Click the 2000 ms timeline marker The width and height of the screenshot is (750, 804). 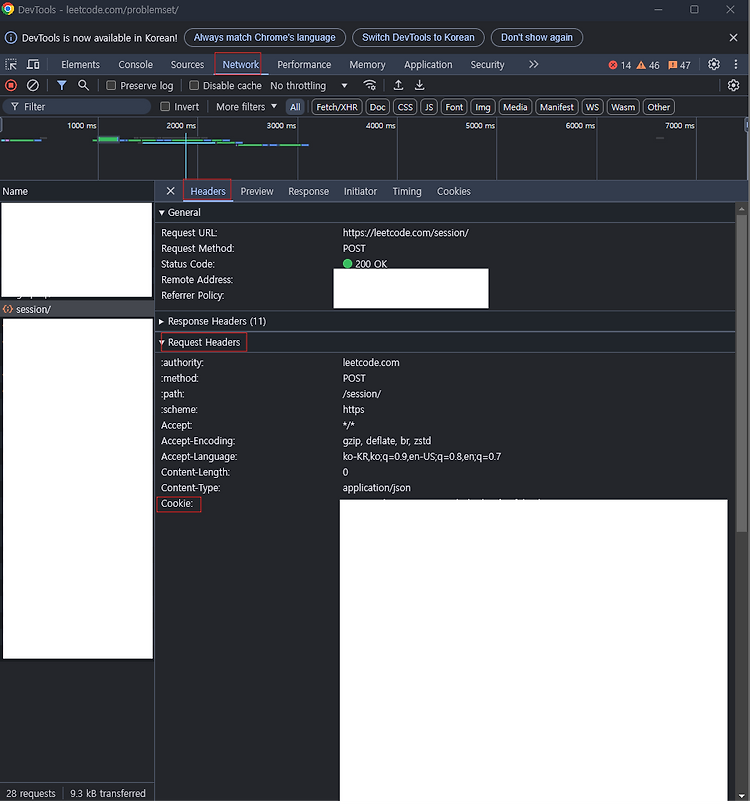[181, 126]
